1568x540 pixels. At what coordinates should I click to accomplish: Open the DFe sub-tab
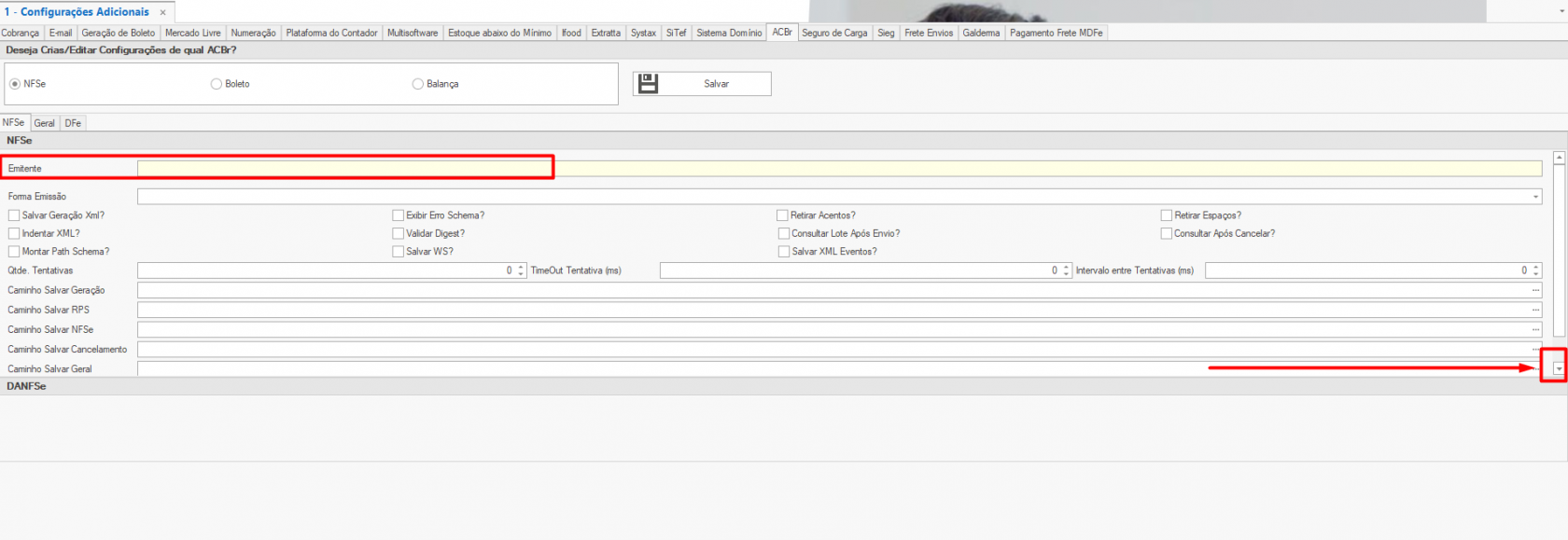73,123
